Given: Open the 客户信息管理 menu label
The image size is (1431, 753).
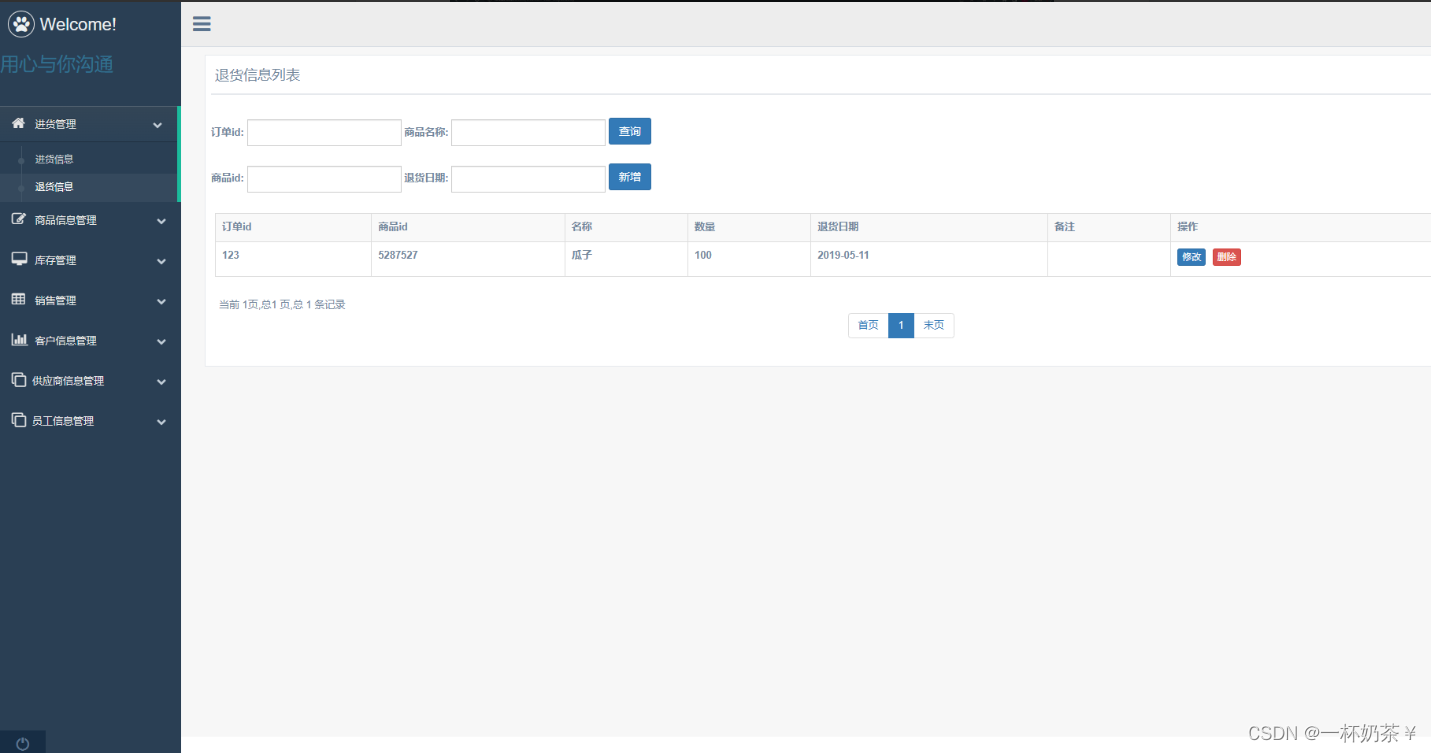Looking at the screenshot, I should point(65,341).
